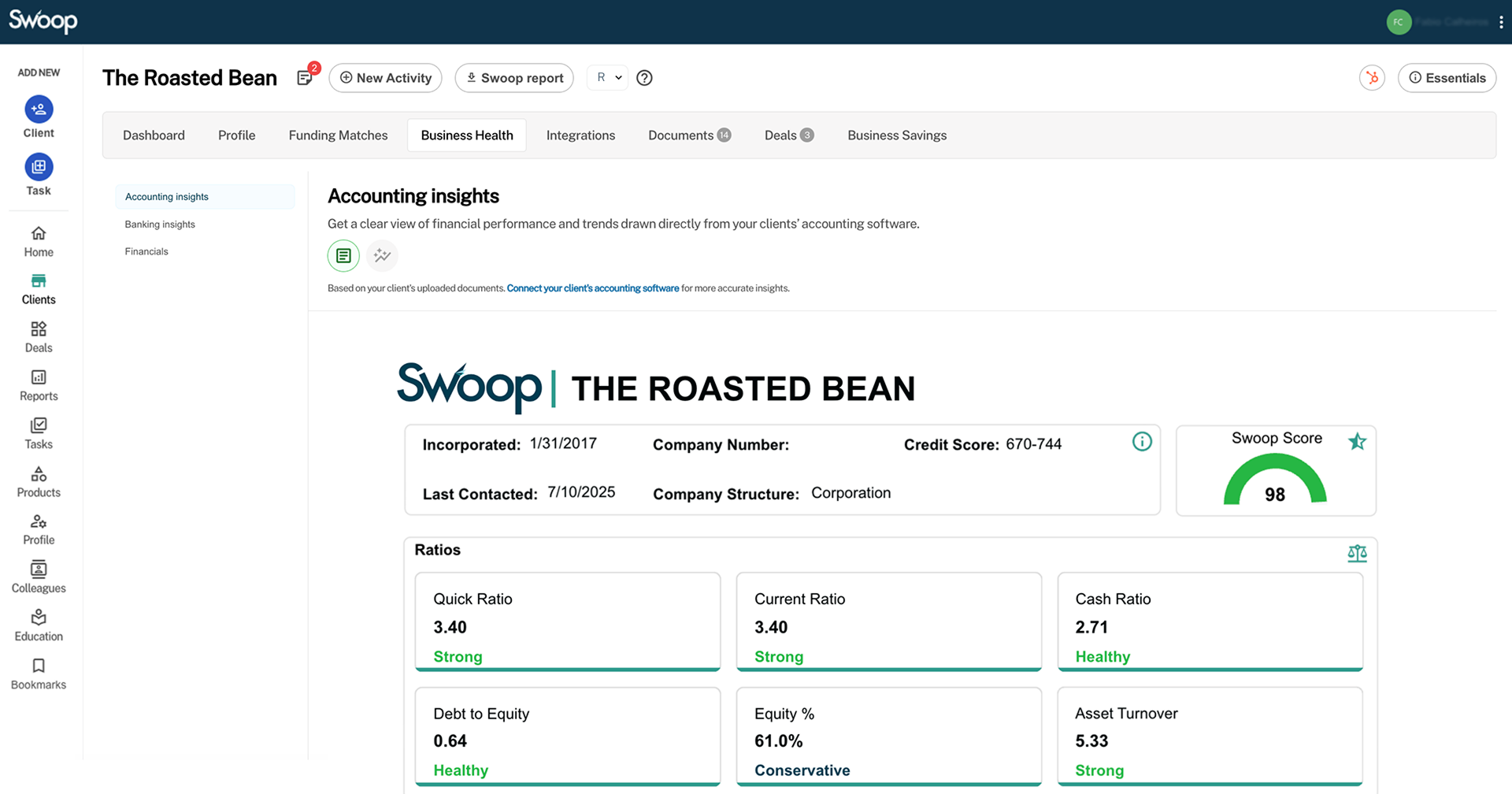Screen dimensions: 1512x794
Task: Click the HubSpot integration icon
Action: coord(1372,77)
